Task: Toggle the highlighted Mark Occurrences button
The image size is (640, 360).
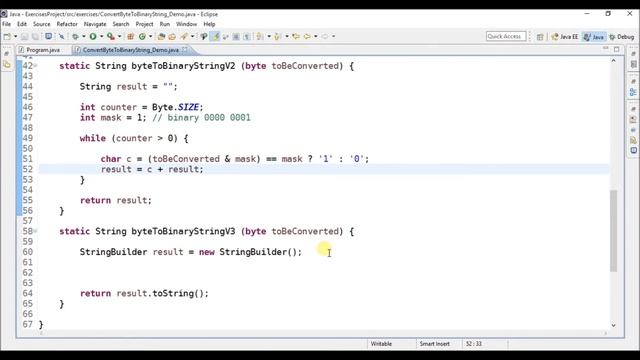Action: point(215,36)
